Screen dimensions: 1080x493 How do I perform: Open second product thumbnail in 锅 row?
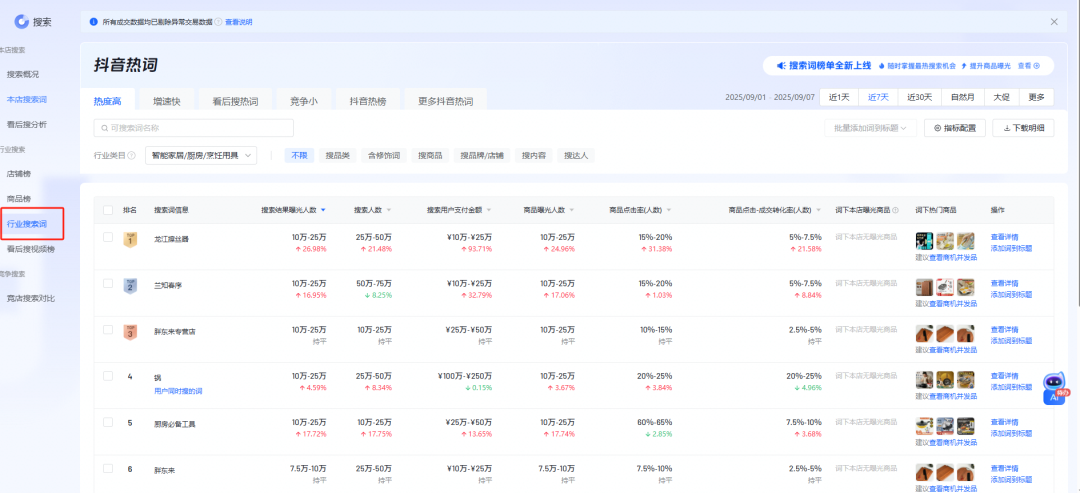click(945, 379)
